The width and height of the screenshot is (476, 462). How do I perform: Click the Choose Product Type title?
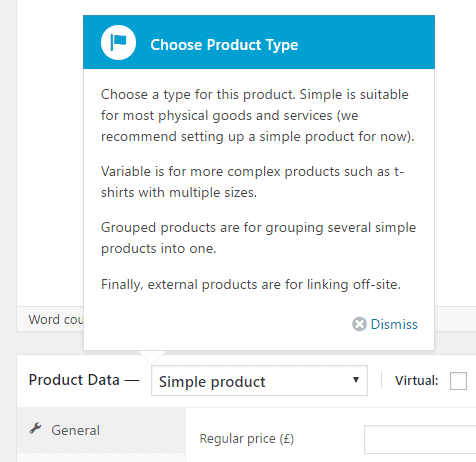coord(224,45)
